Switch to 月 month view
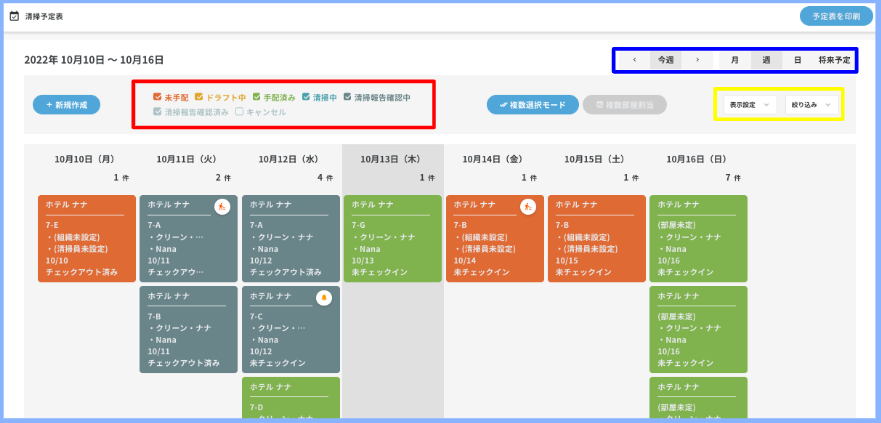The image size is (881, 423). [x=735, y=60]
